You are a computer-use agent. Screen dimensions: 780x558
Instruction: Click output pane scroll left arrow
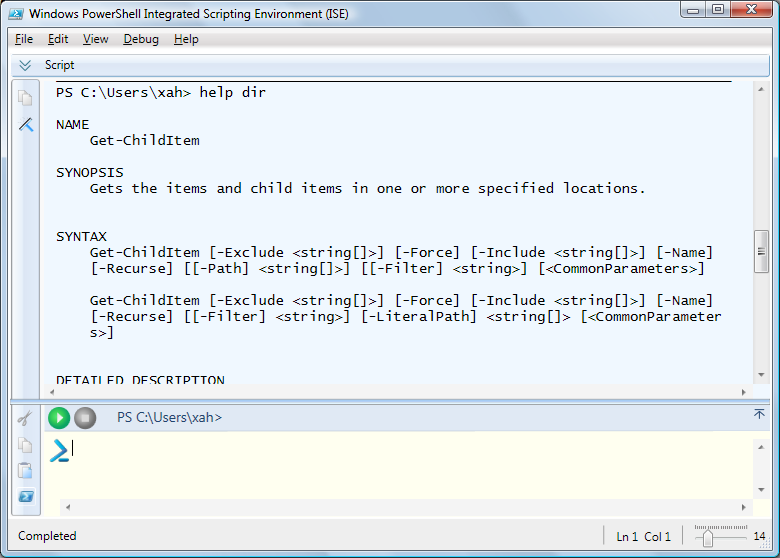tap(52, 392)
